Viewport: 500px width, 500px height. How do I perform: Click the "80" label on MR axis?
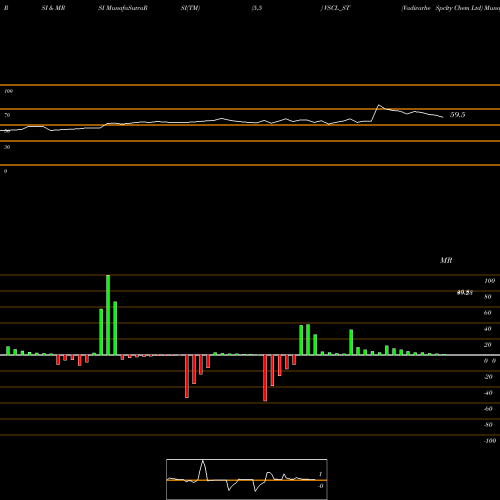pos(488,297)
